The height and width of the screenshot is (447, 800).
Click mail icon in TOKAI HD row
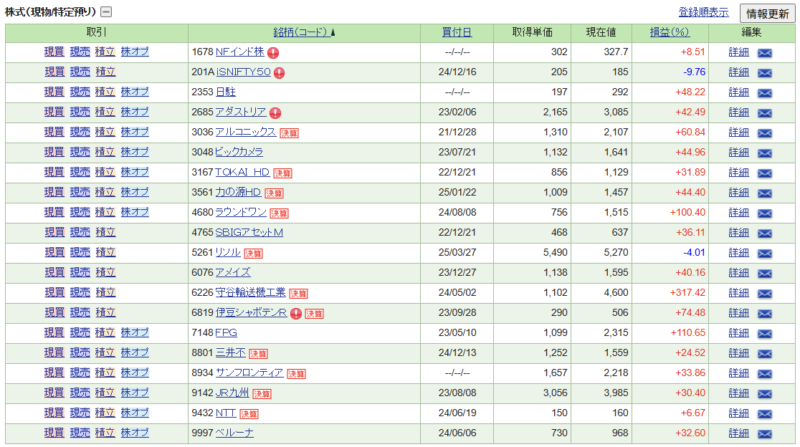(x=764, y=173)
